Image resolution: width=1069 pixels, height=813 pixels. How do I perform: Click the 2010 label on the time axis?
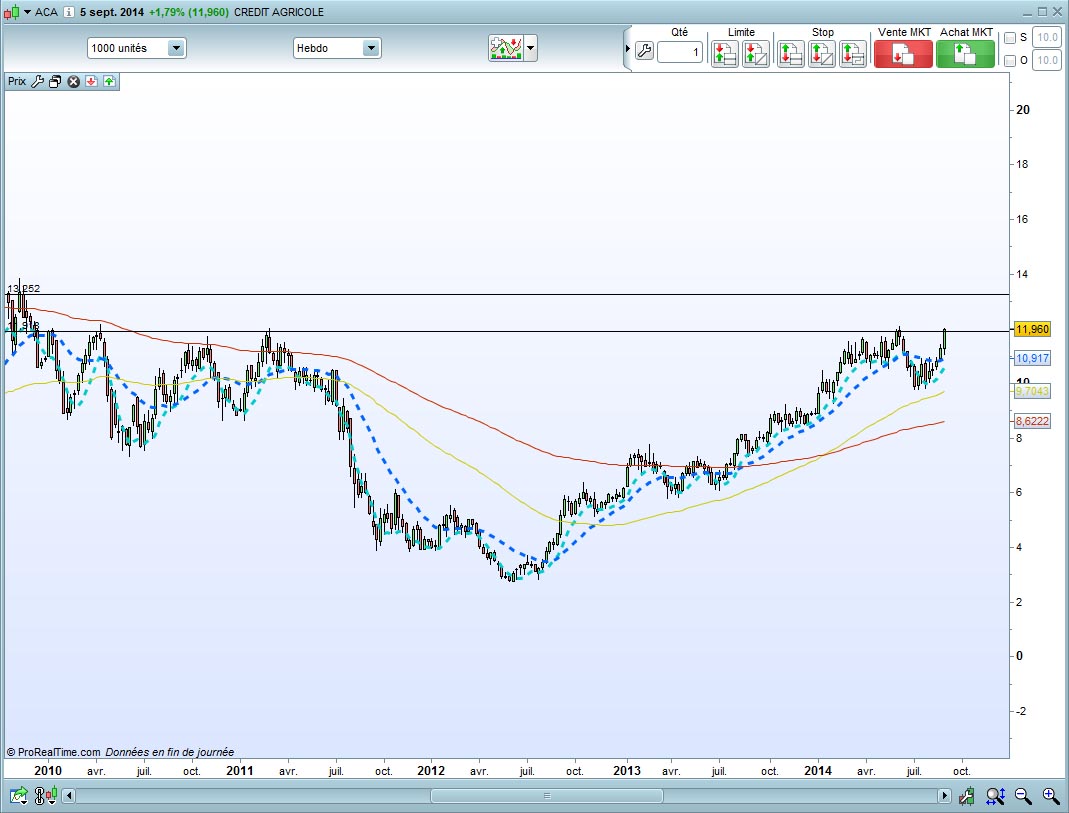[x=48, y=771]
